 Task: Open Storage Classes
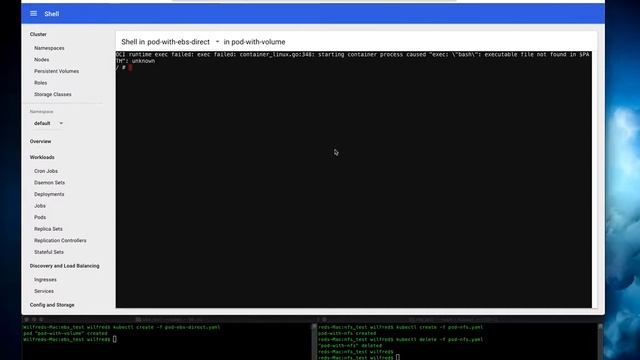(x=53, y=94)
